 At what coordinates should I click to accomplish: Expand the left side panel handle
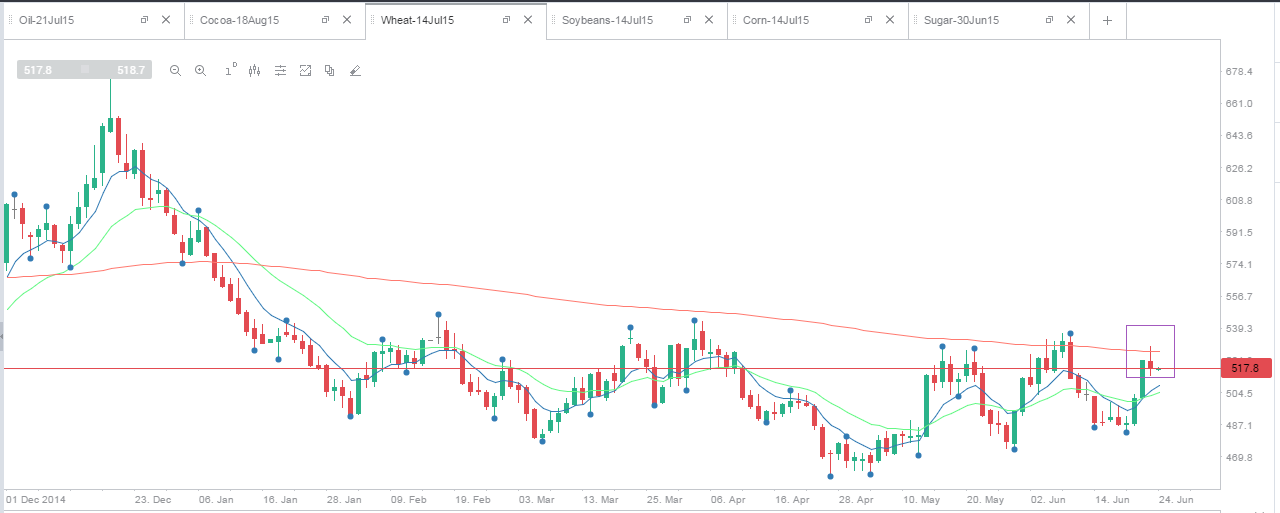point(2,337)
